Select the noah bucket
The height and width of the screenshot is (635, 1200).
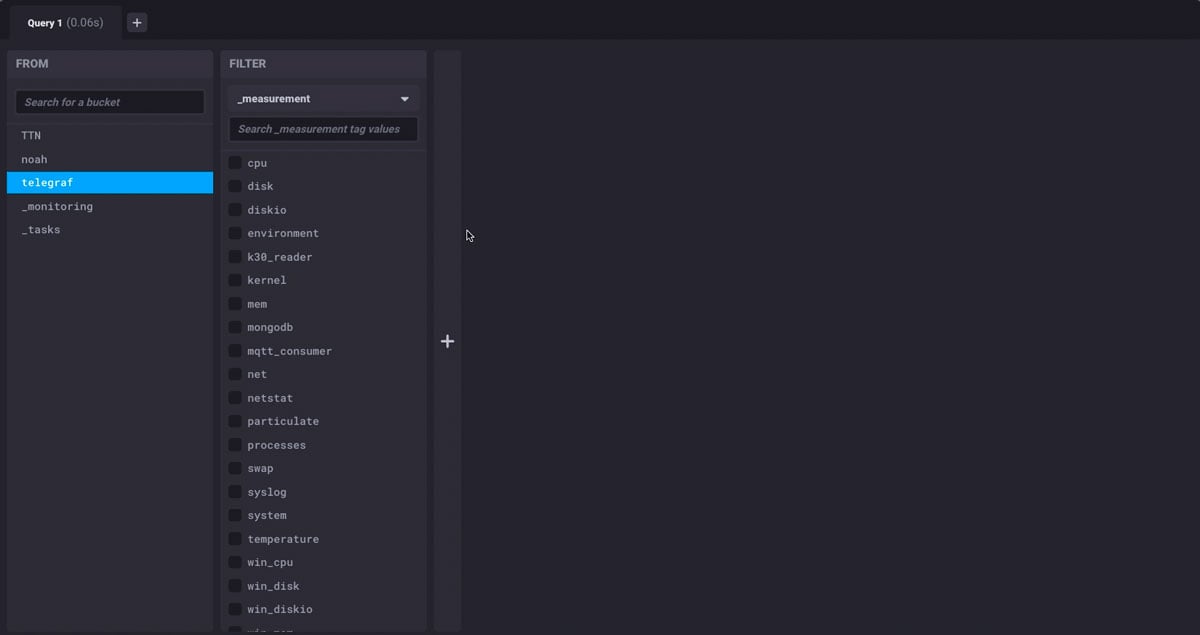pyautogui.click(x=34, y=159)
